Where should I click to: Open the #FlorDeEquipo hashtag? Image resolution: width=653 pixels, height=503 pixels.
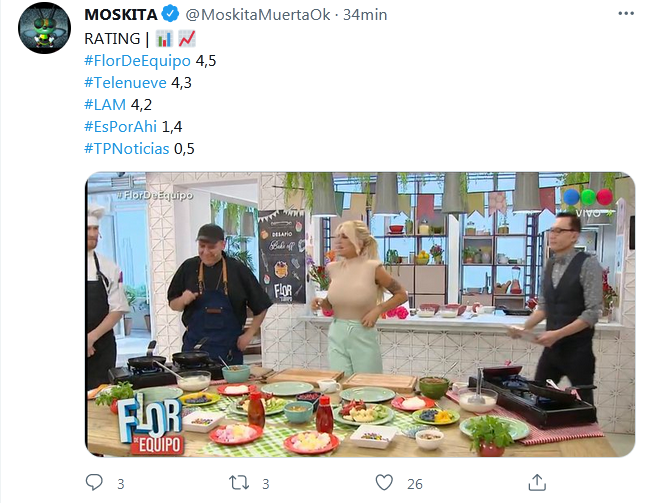[137, 61]
